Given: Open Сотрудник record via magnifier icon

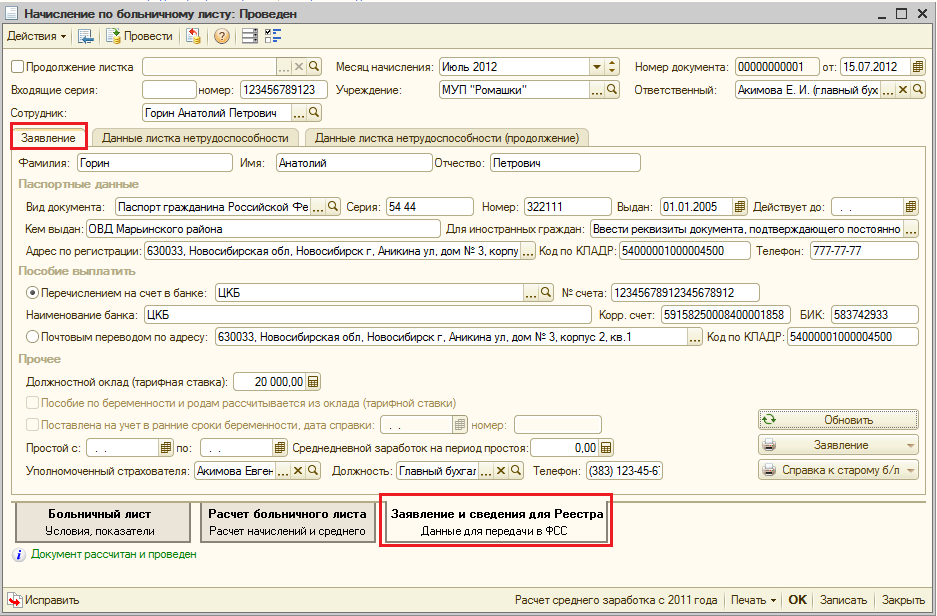Looking at the screenshot, I should [314, 113].
